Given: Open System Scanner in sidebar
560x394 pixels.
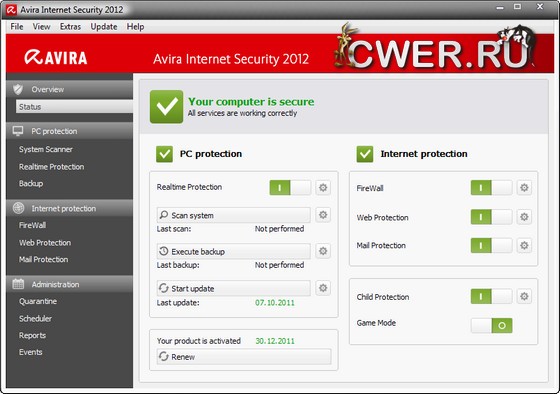Looking at the screenshot, I should (46, 149).
